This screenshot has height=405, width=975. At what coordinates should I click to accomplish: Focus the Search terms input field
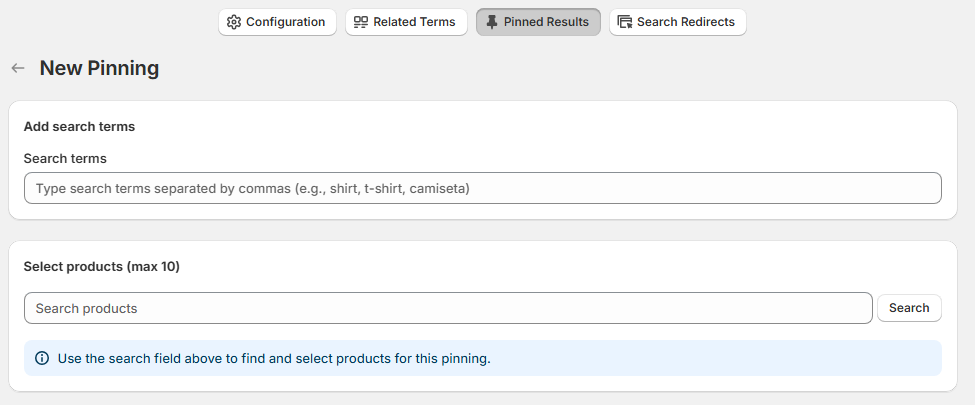[x=482, y=188]
